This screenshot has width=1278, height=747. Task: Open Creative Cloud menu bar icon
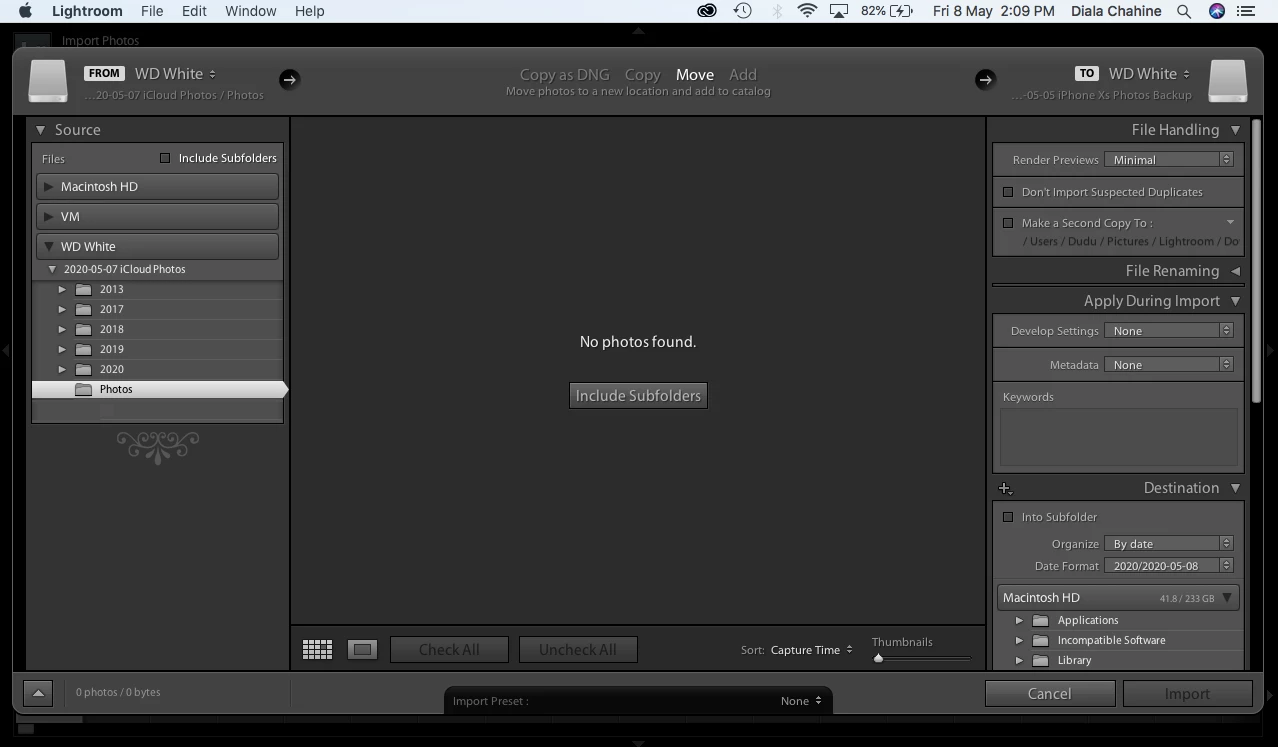coord(707,11)
